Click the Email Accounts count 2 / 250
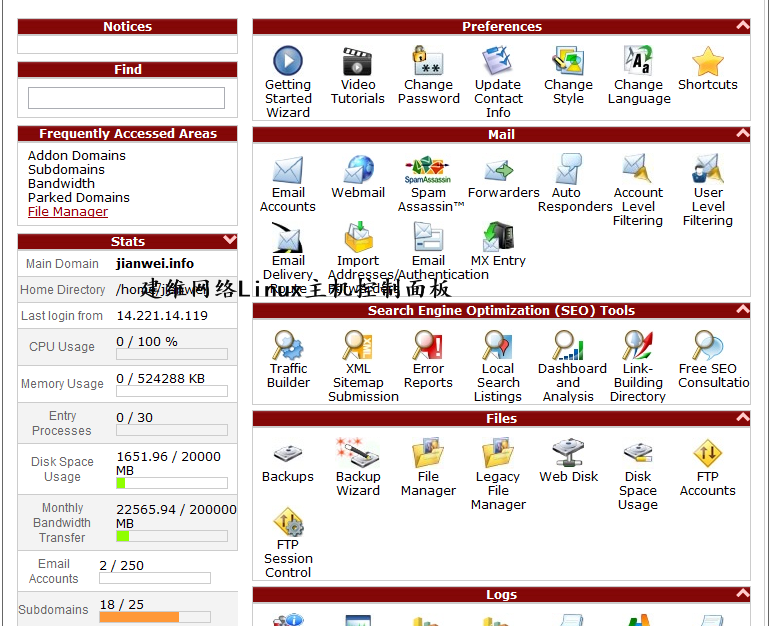 [x=122, y=566]
